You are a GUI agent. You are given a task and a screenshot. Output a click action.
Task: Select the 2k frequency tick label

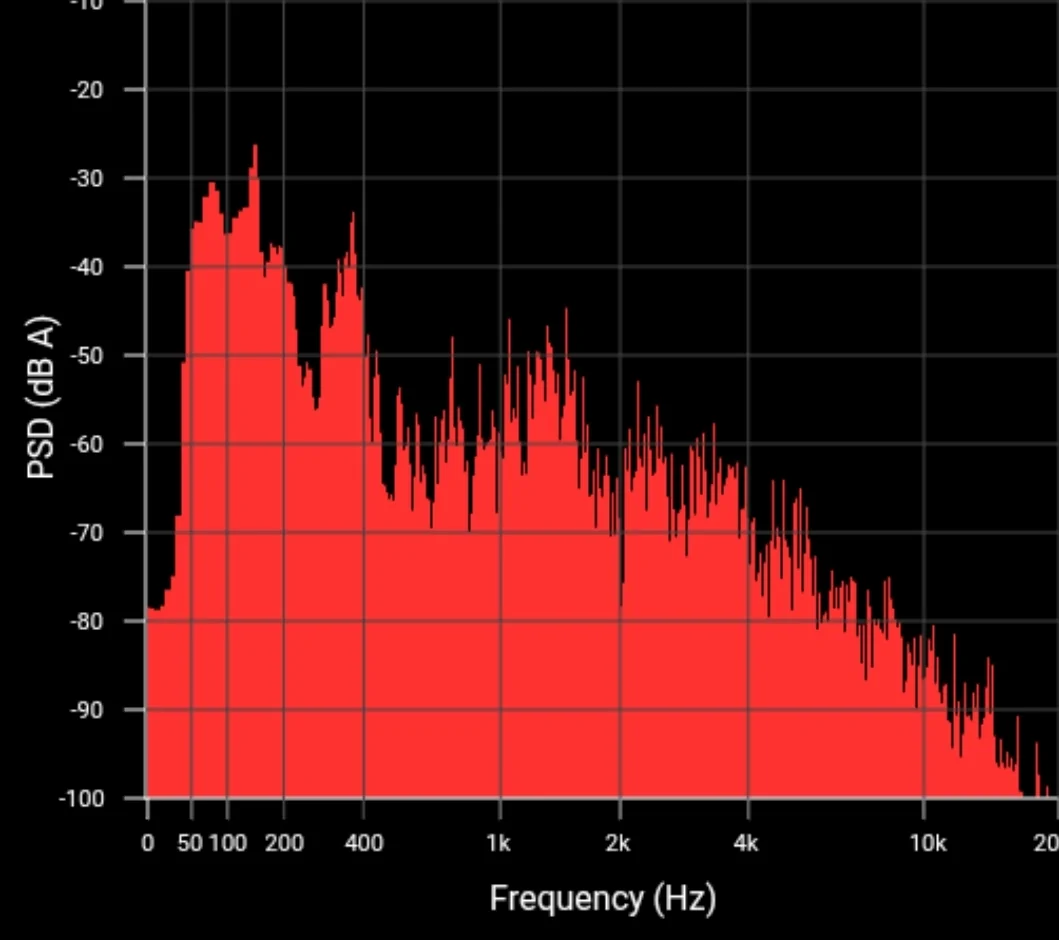click(618, 843)
